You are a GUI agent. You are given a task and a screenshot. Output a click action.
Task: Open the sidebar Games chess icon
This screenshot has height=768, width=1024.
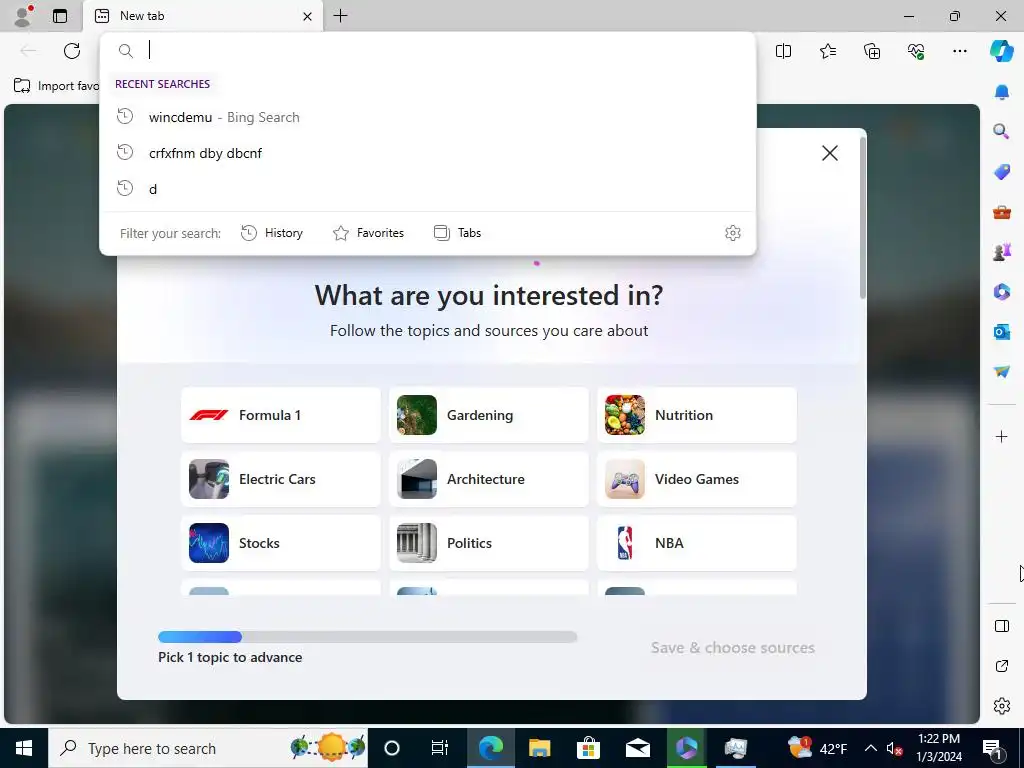1002,251
